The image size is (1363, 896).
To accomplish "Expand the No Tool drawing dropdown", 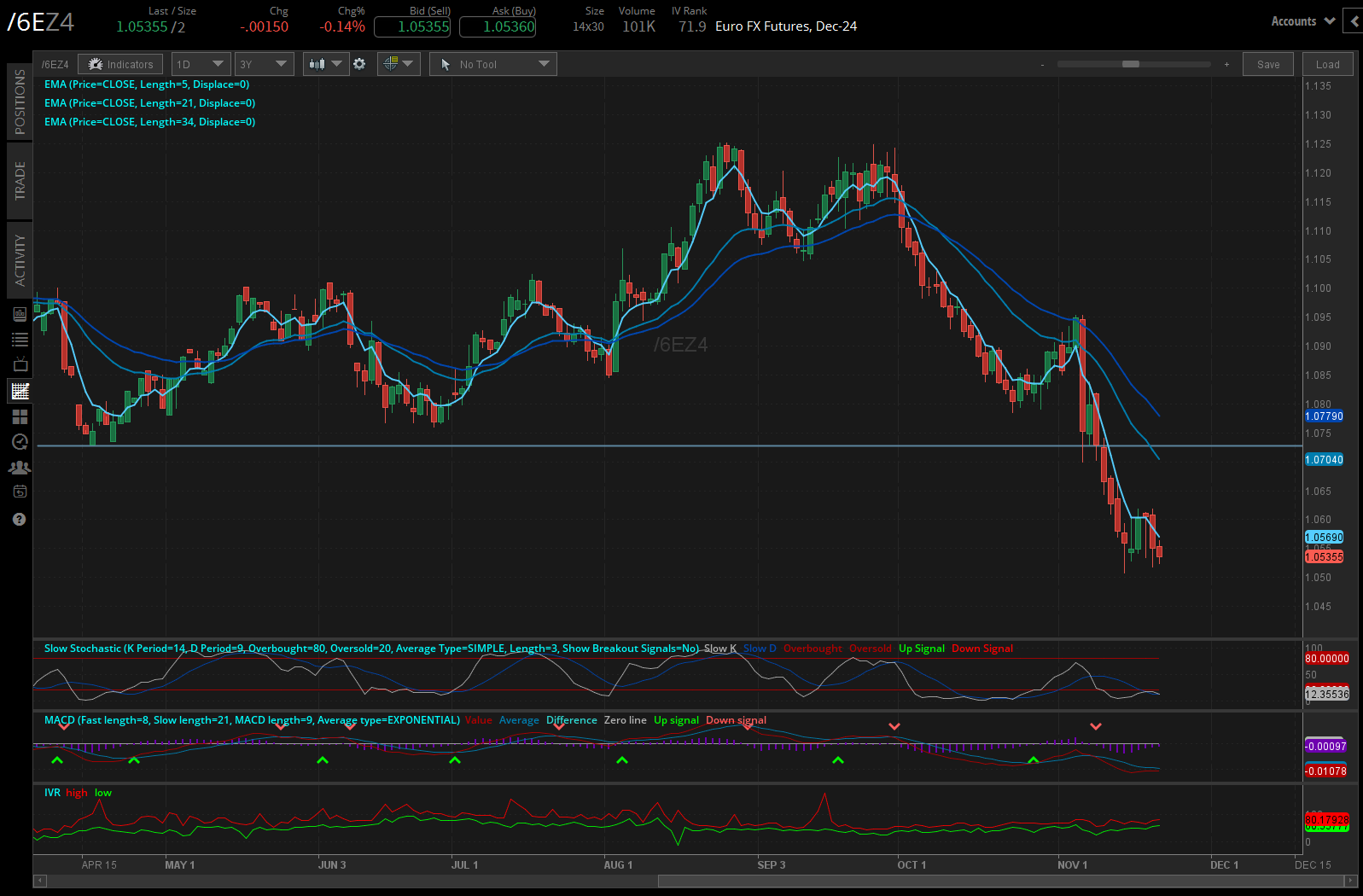I will coord(493,64).
